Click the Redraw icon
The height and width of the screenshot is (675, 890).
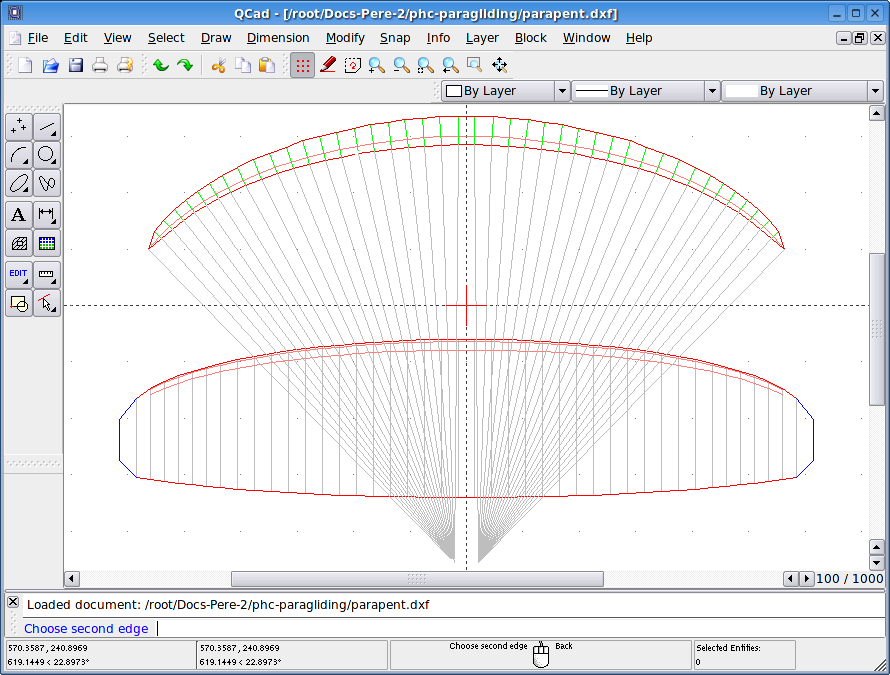point(352,65)
